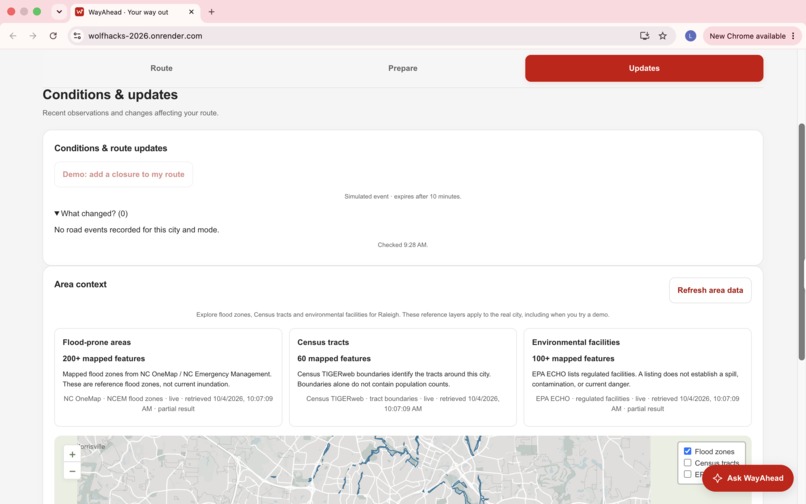
Task: Switch to the Route tab
Action: [x=161, y=68]
